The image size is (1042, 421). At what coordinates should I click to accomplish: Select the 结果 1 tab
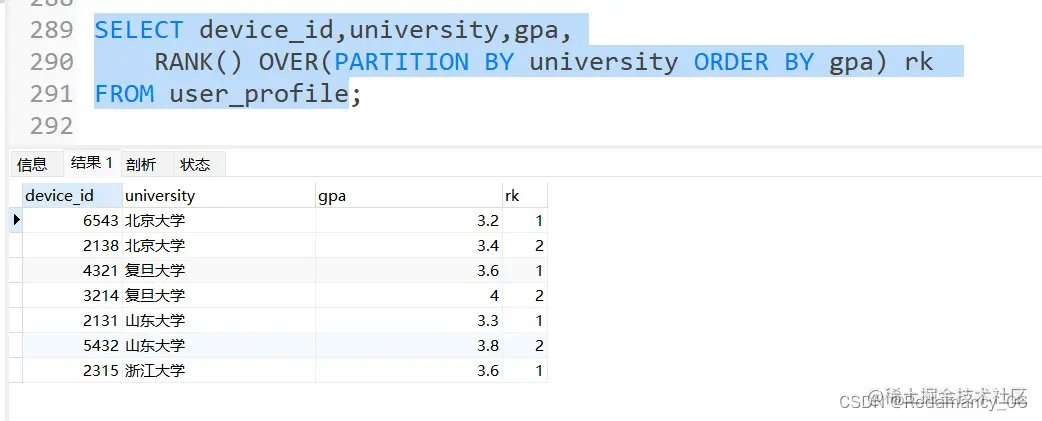(x=92, y=163)
